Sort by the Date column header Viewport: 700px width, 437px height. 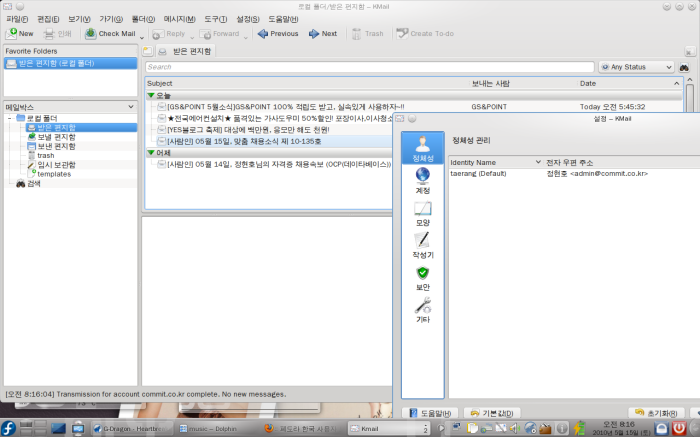coord(629,83)
